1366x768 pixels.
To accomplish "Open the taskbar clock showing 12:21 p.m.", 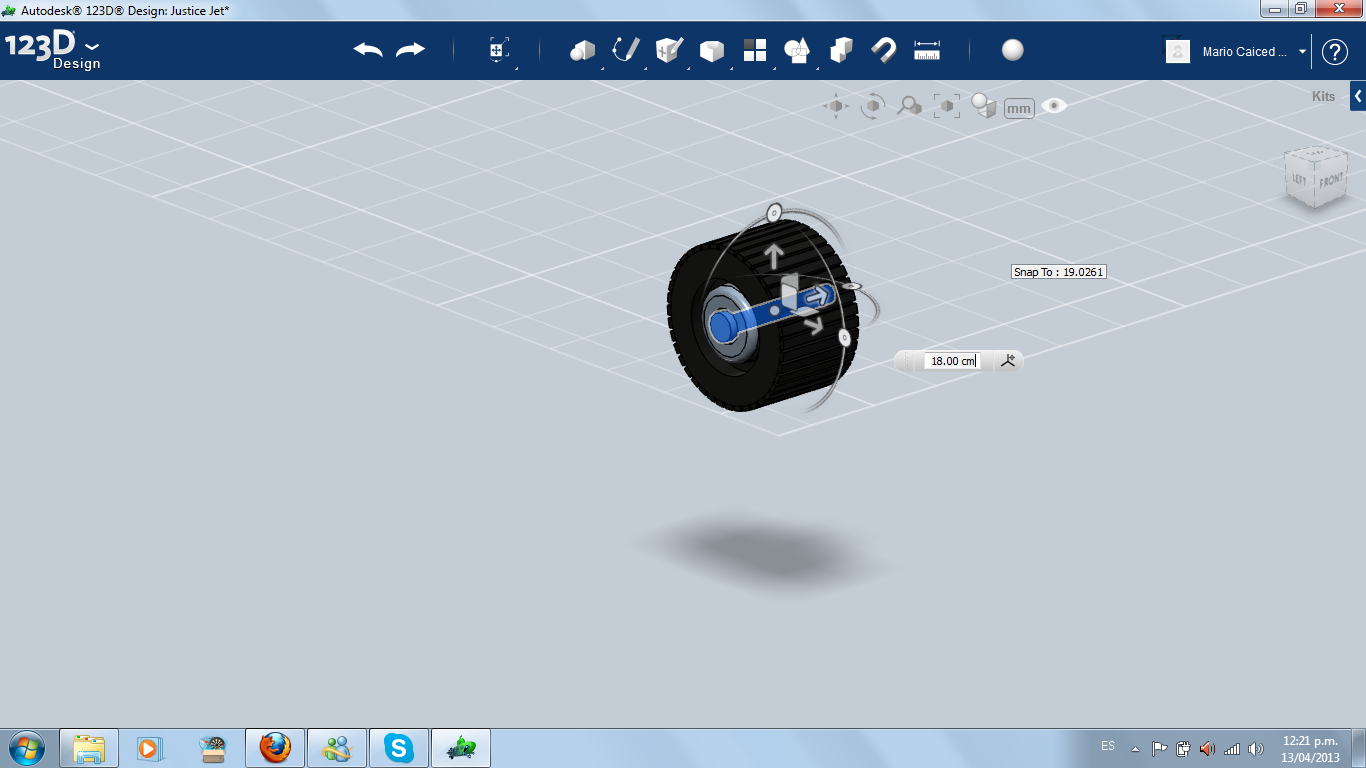I will (1310, 749).
